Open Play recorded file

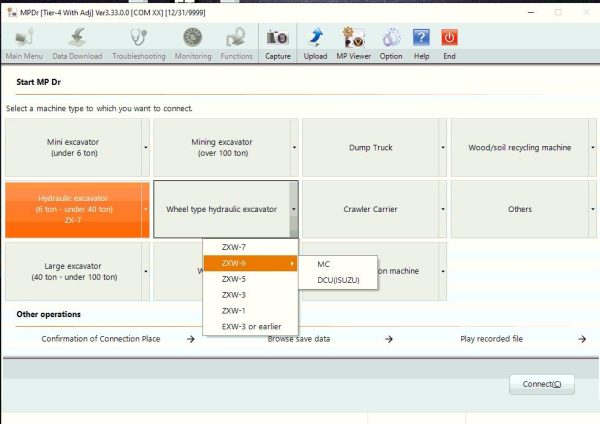coord(491,339)
